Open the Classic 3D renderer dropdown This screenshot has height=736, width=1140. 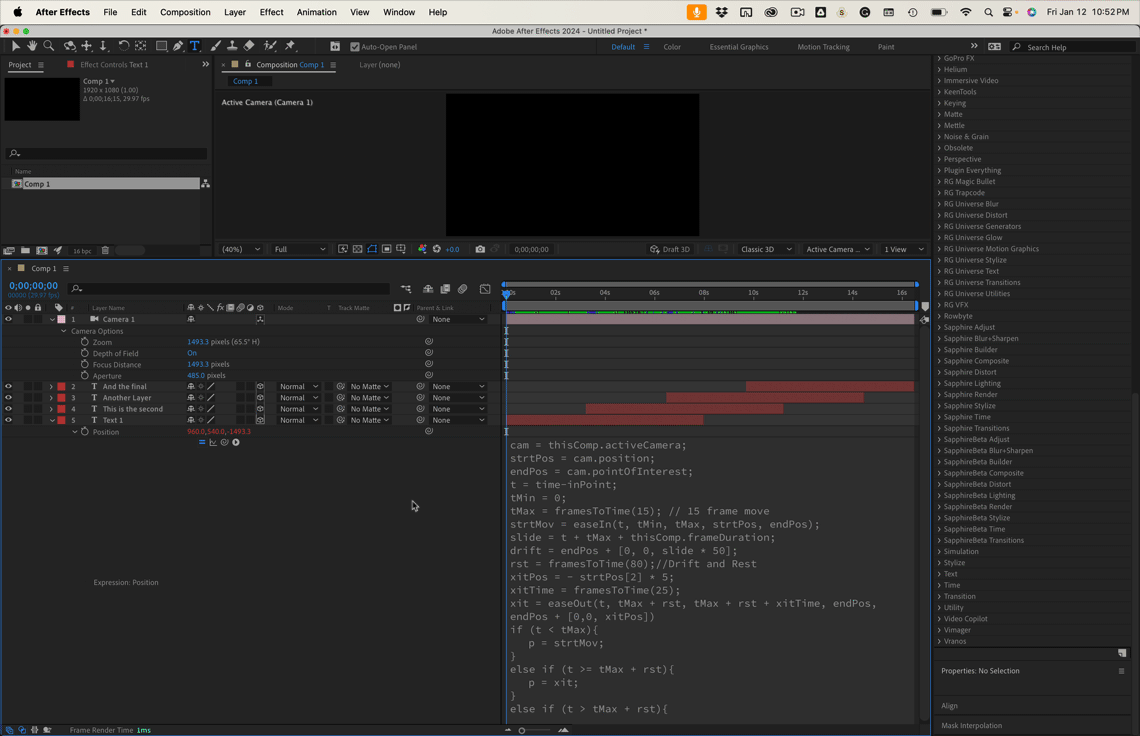click(x=766, y=249)
